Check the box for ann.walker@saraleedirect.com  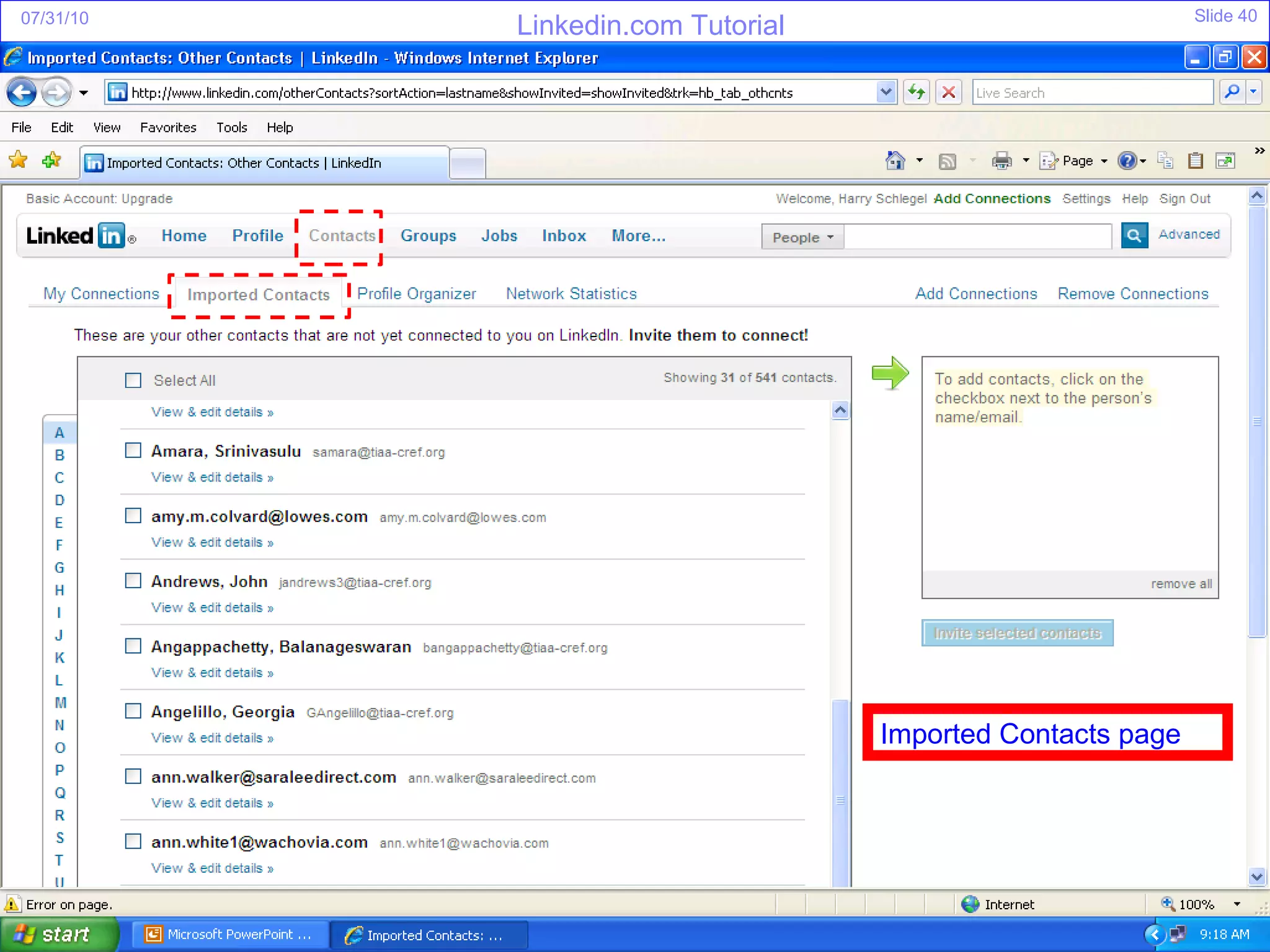pyautogui.click(x=133, y=776)
